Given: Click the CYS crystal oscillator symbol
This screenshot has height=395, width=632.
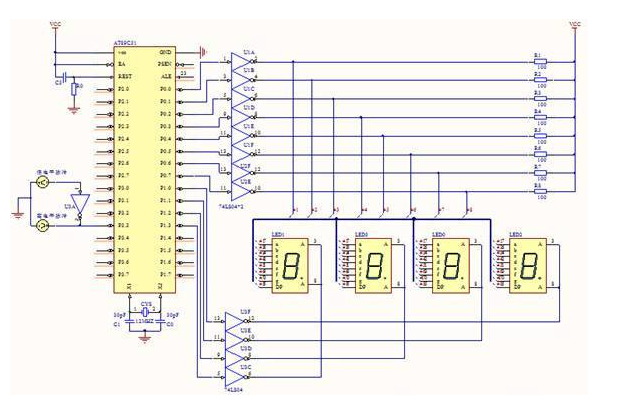Looking at the screenshot, I should pyautogui.click(x=145, y=311).
